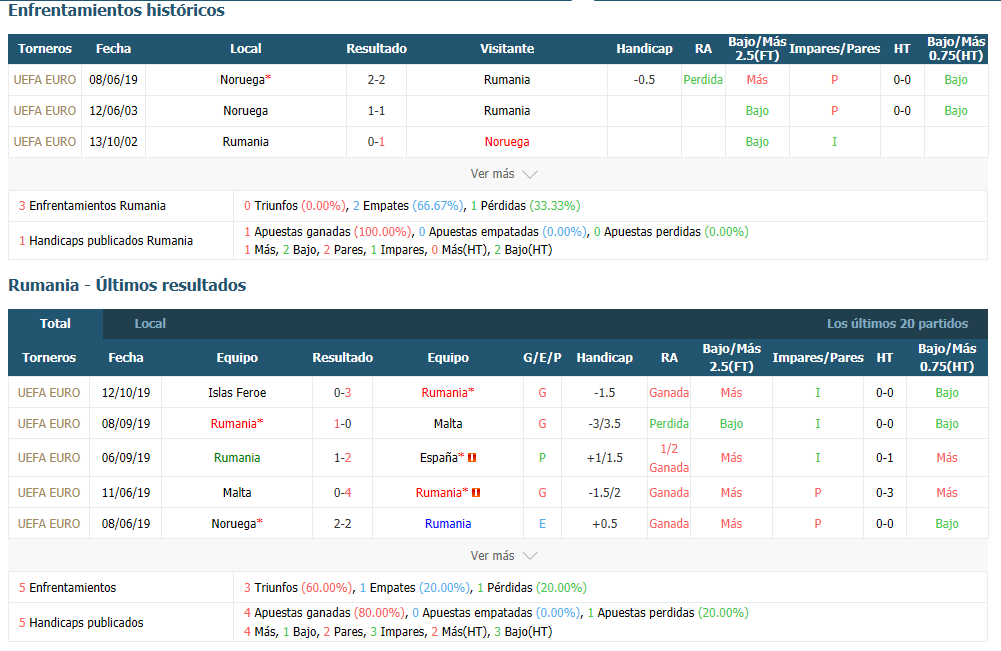
Task: Open blue Rumania link in 08/06/19 row
Action: click(x=448, y=524)
